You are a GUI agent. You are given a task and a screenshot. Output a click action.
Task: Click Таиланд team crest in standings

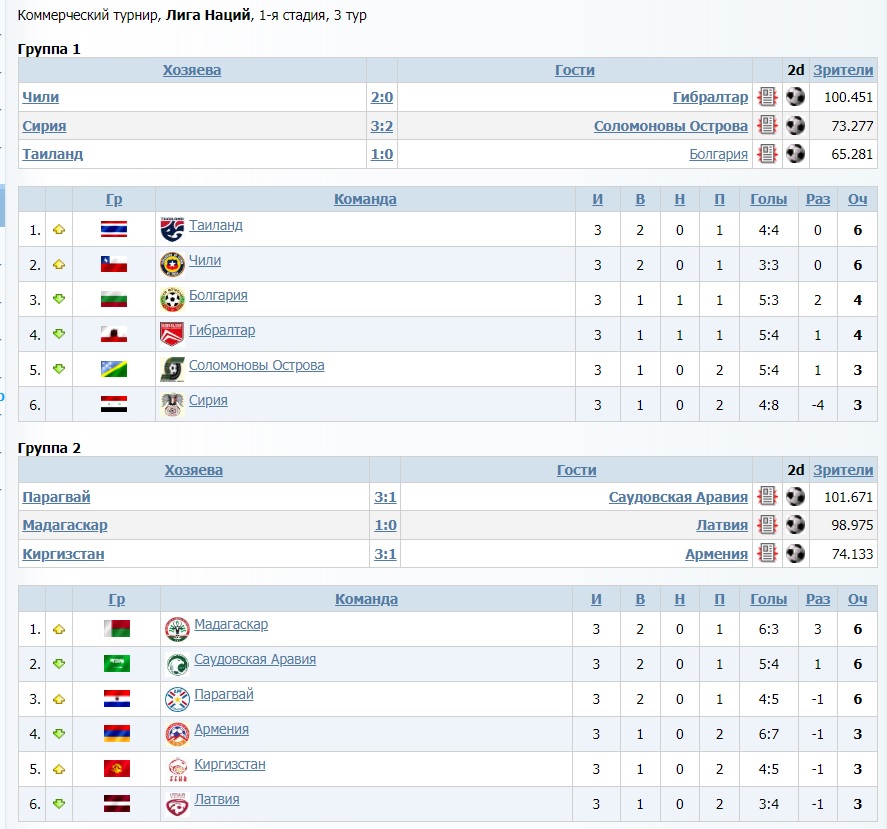point(172,229)
